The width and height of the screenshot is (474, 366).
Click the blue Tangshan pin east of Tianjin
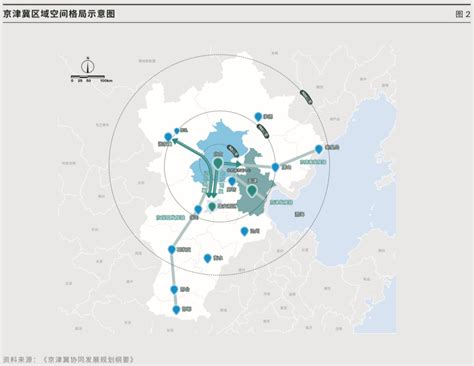coord(275,167)
